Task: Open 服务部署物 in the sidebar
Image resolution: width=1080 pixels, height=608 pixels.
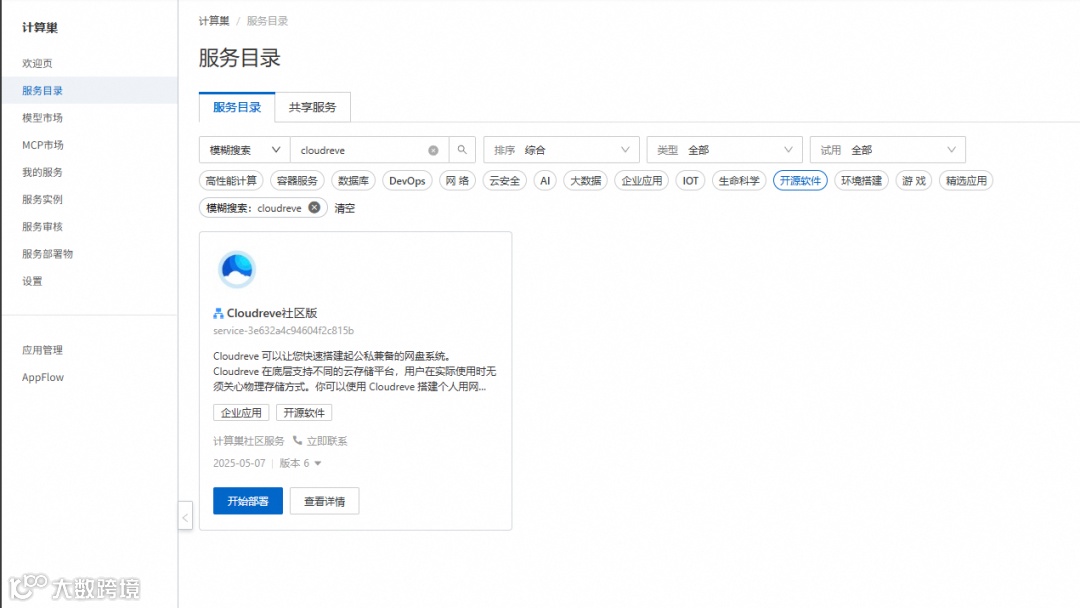Action: pos(48,253)
